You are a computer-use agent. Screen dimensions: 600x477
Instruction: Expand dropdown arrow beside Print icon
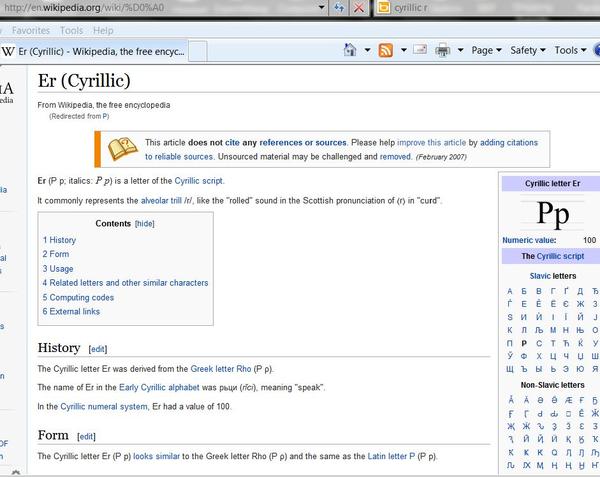461,50
